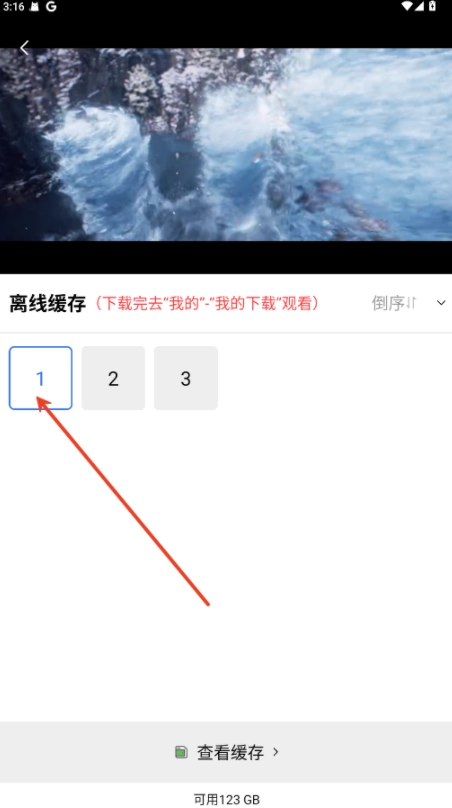Screen dimensions: 452x808
Task: Toggle the 倒序 reverse order option
Action: click(394, 304)
